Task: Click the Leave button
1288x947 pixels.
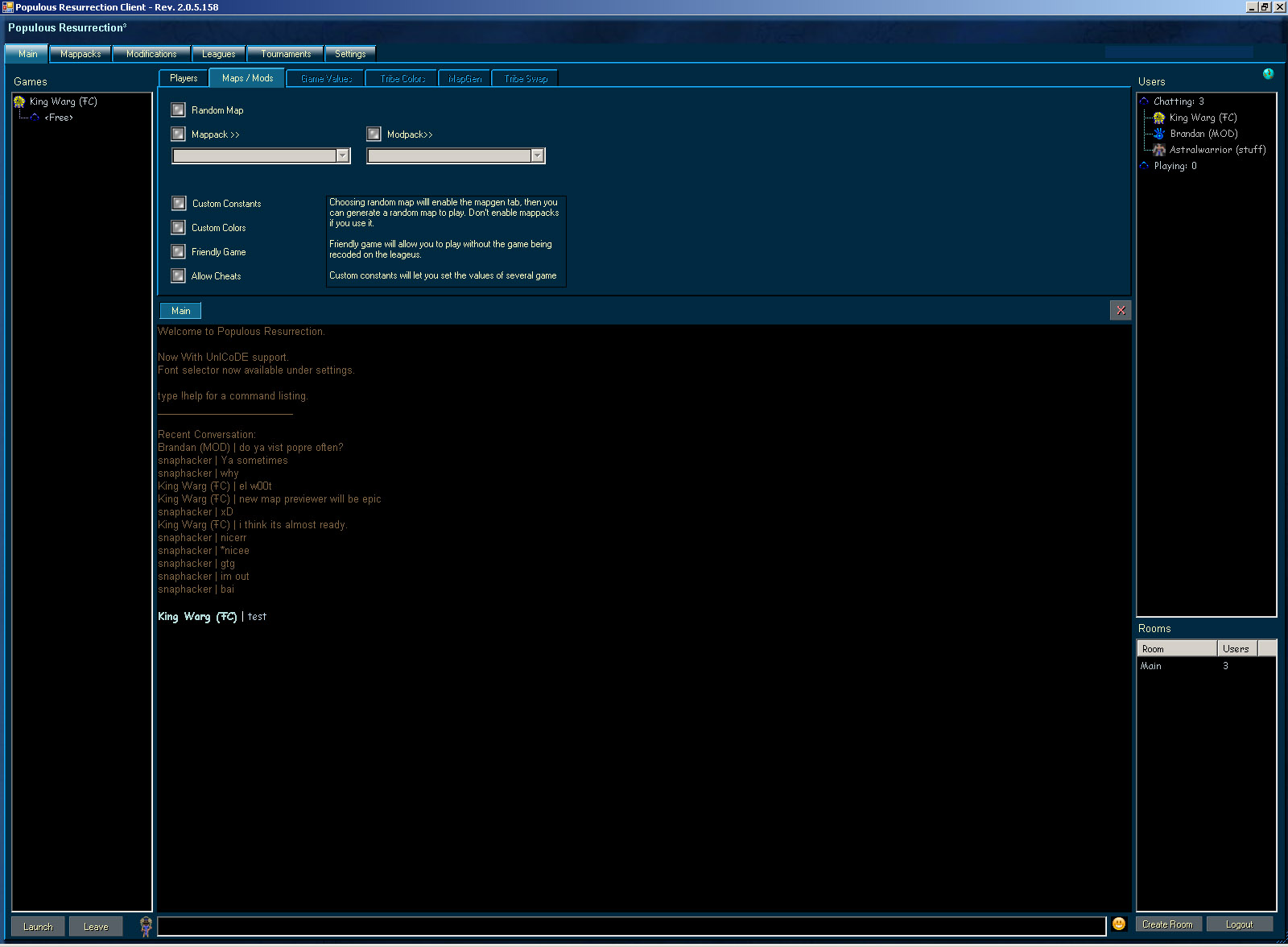Action: [x=95, y=926]
